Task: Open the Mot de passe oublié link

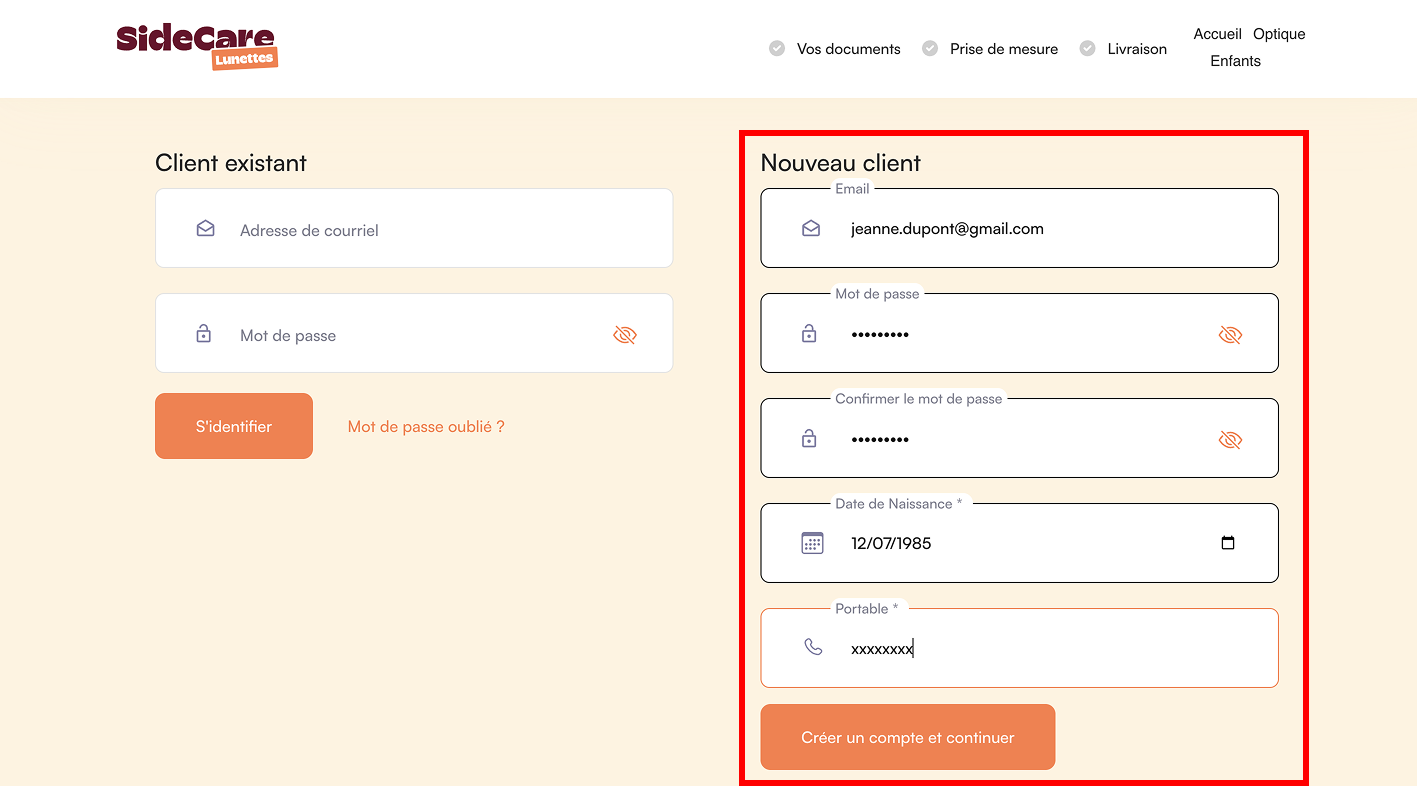Action: 426,426
